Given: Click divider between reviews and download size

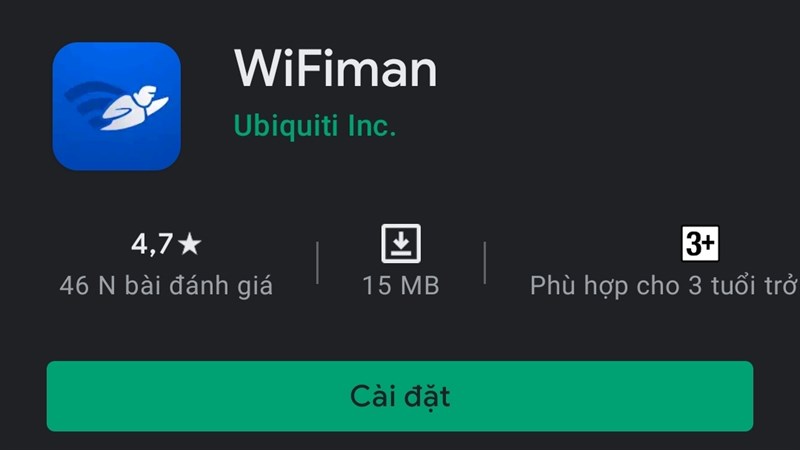Looking at the screenshot, I should [x=317, y=263].
